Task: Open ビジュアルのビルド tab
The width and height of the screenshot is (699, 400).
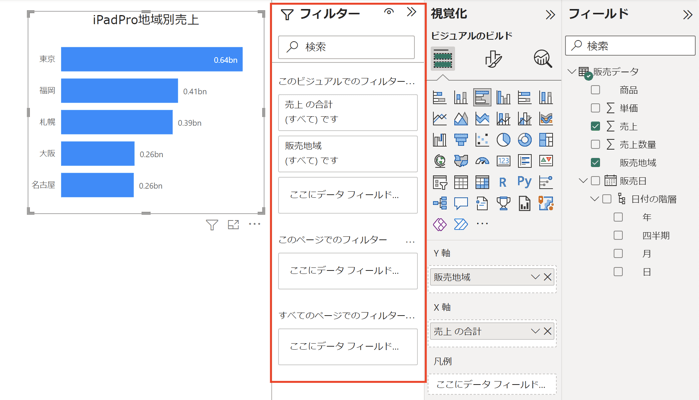Action: tap(442, 58)
